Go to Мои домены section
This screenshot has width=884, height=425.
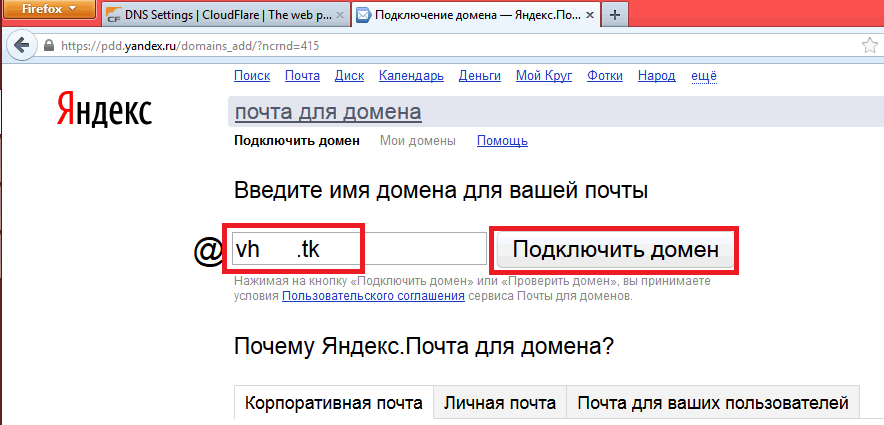coord(418,141)
